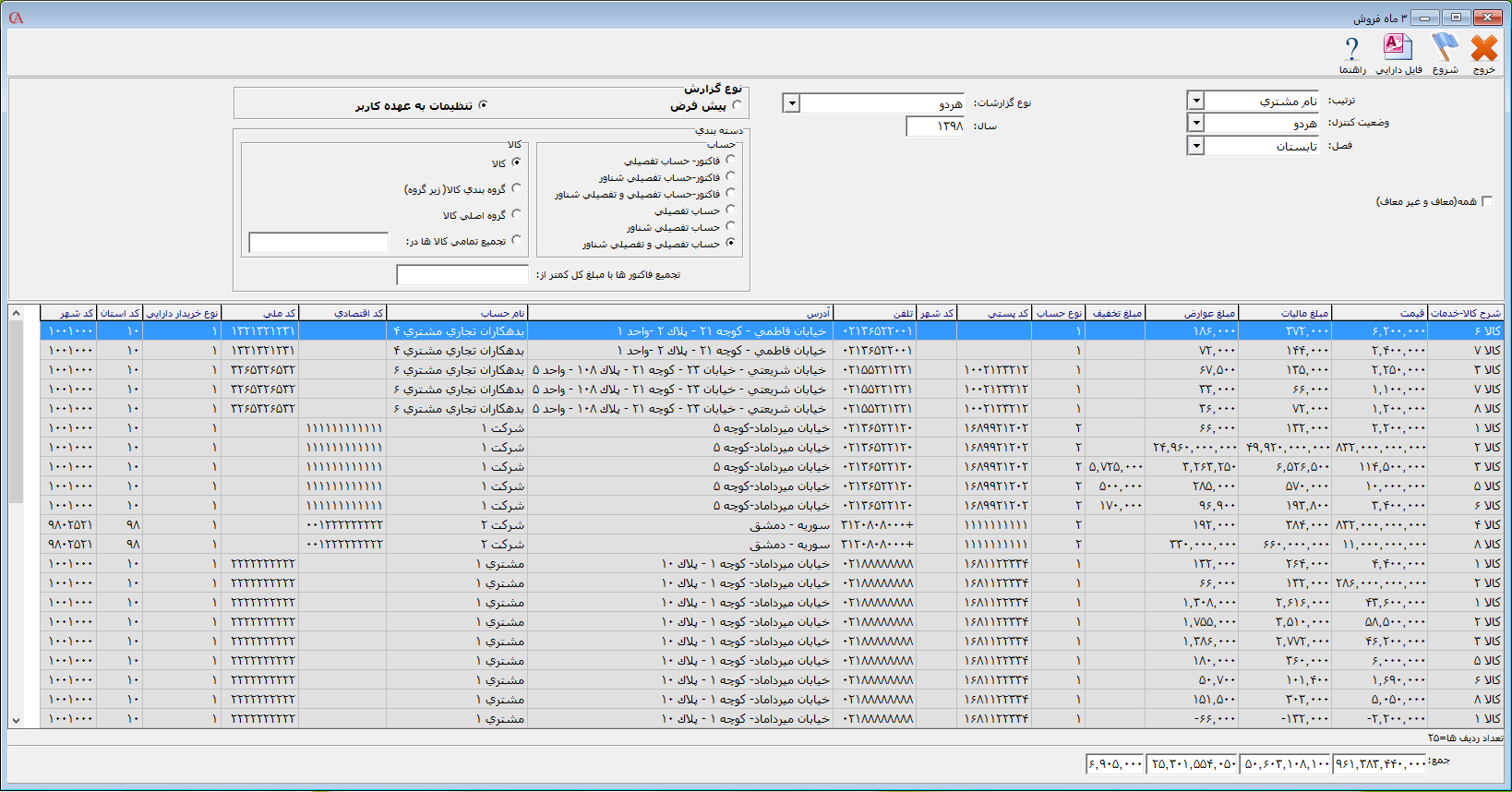Click the price cell ۲۸۶,۰۰۰,۰۰۰,۰۰۰
Image resolution: width=1512 pixels, height=792 pixels.
click(x=1379, y=582)
